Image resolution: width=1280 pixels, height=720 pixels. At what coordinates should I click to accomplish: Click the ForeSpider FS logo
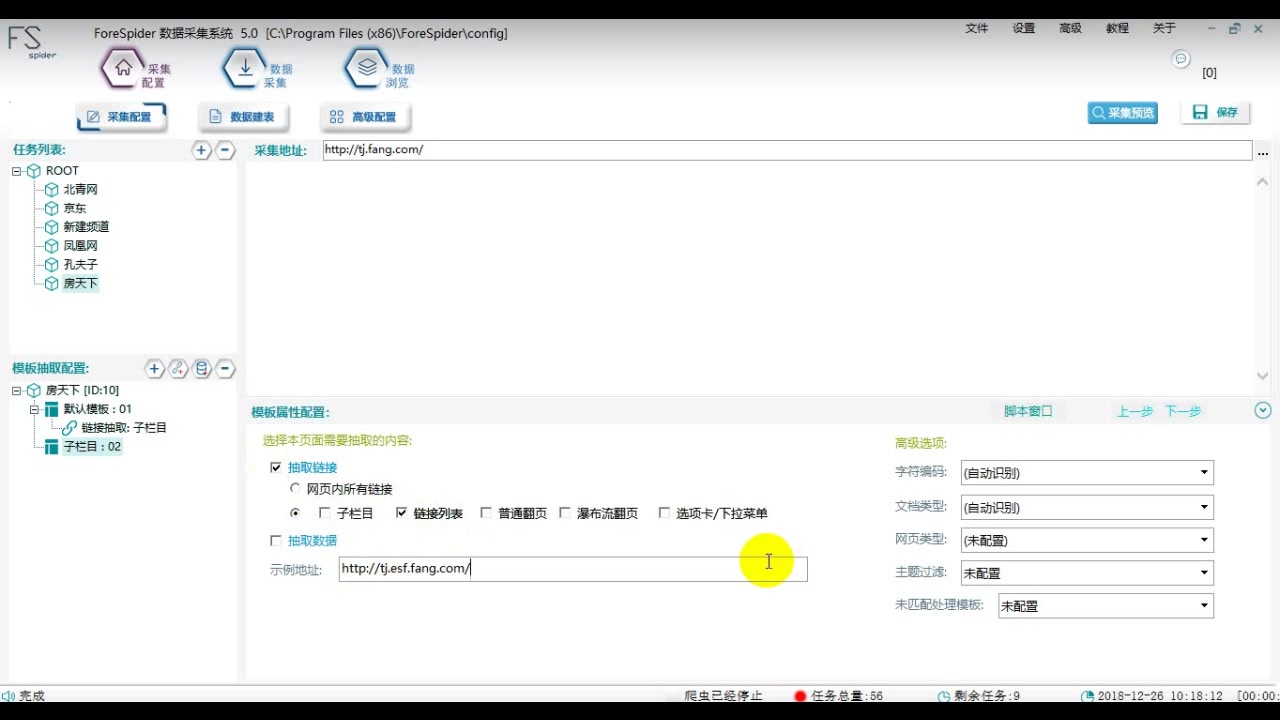click(x=30, y=42)
